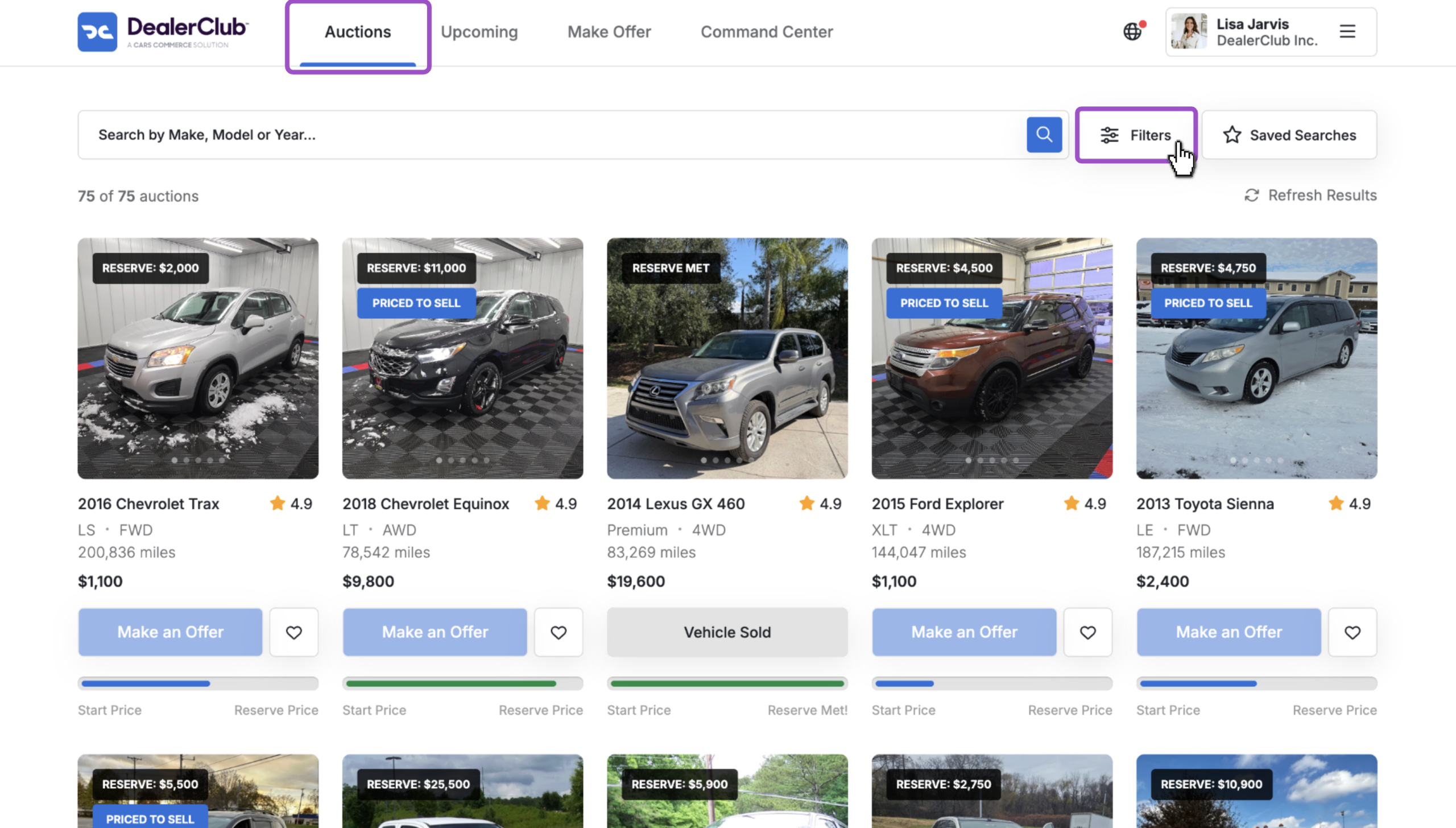Open the hamburger menu icon
Screen dimensions: 1456x828
click(1347, 31)
